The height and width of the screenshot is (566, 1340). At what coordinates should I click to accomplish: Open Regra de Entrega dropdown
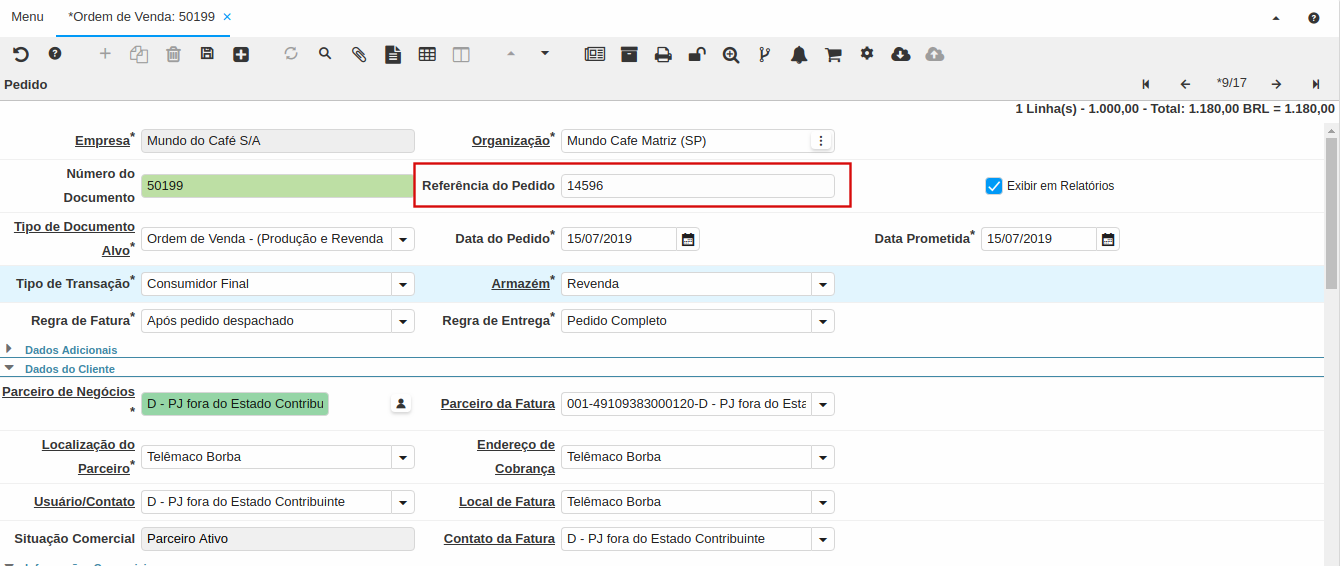coord(823,321)
